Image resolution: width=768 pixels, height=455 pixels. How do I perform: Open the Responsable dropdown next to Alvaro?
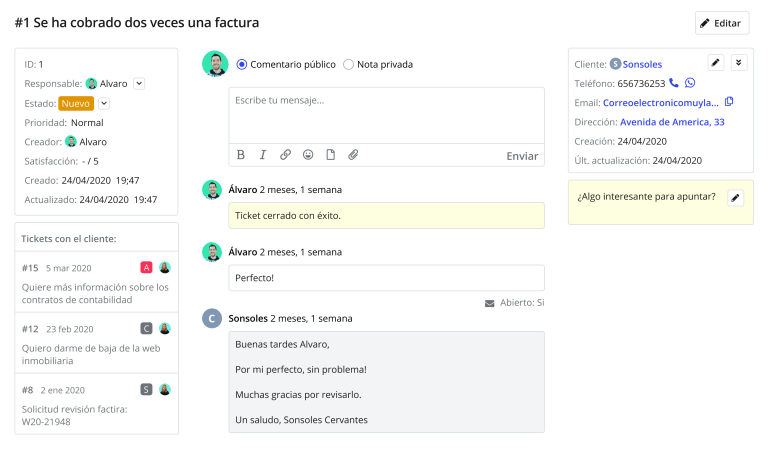coord(139,84)
